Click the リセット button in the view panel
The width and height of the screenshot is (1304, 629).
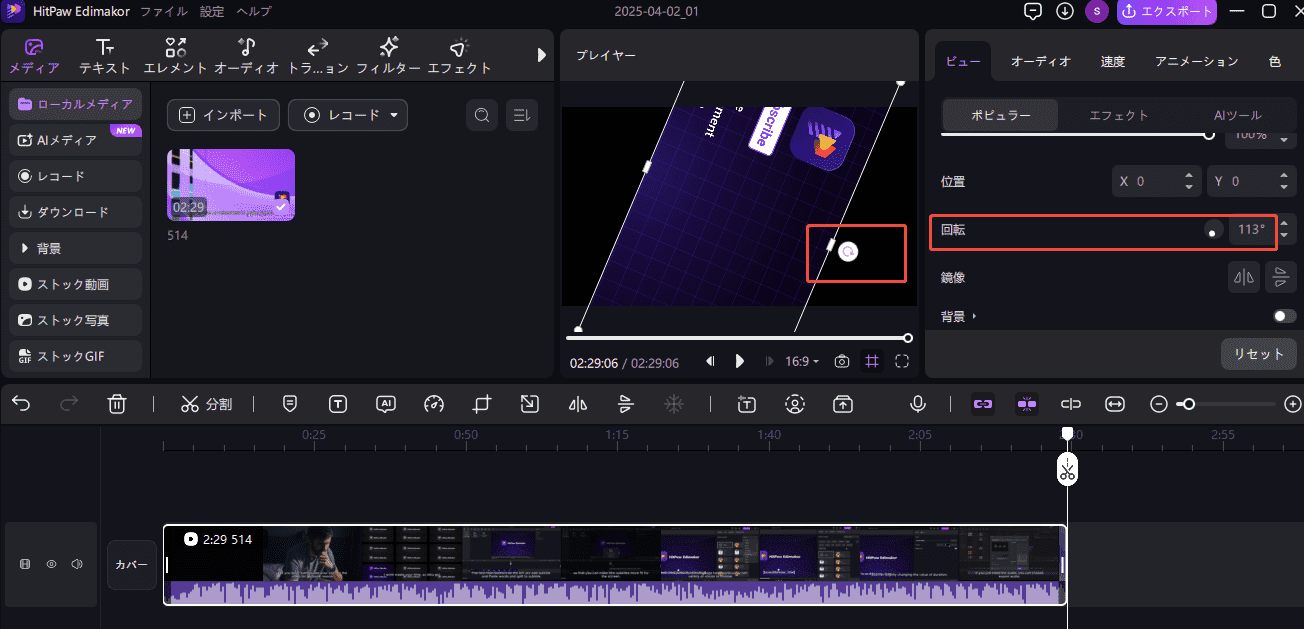point(1259,353)
